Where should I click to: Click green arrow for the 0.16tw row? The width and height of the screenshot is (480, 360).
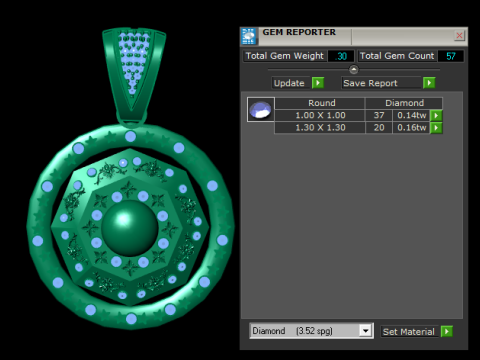(x=436, y=128)
